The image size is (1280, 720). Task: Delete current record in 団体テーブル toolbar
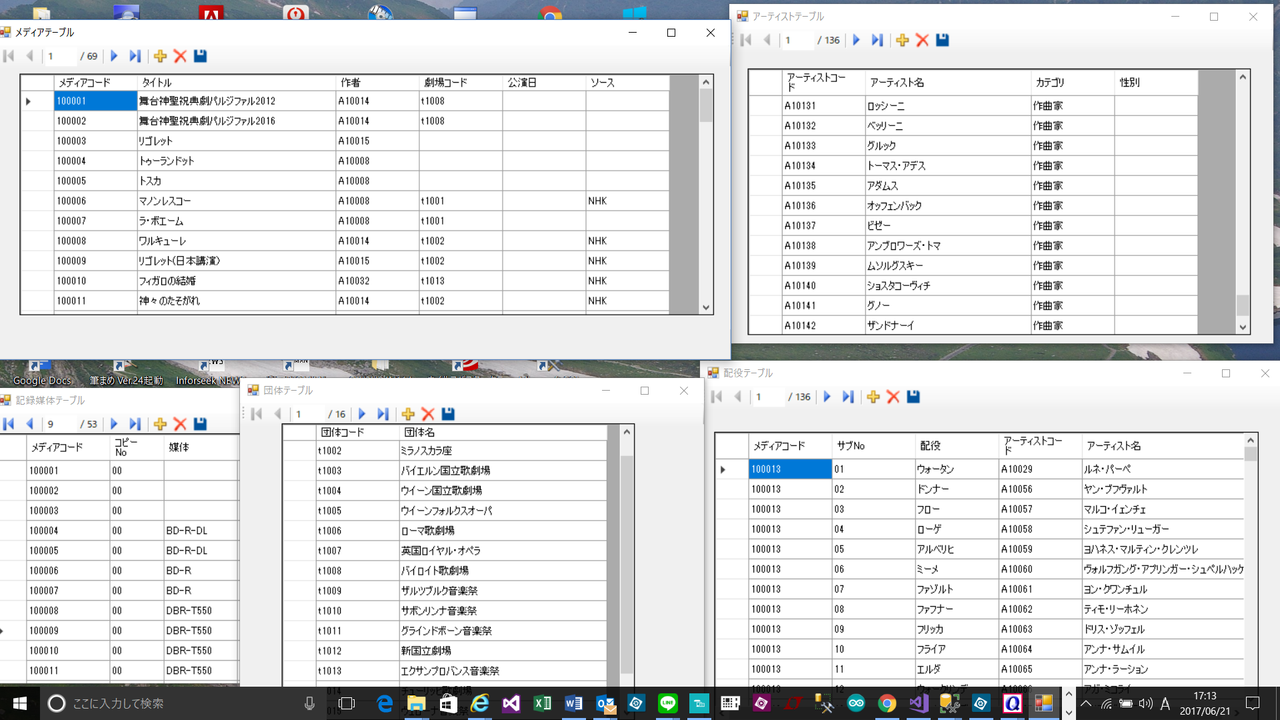coord(428,414)
